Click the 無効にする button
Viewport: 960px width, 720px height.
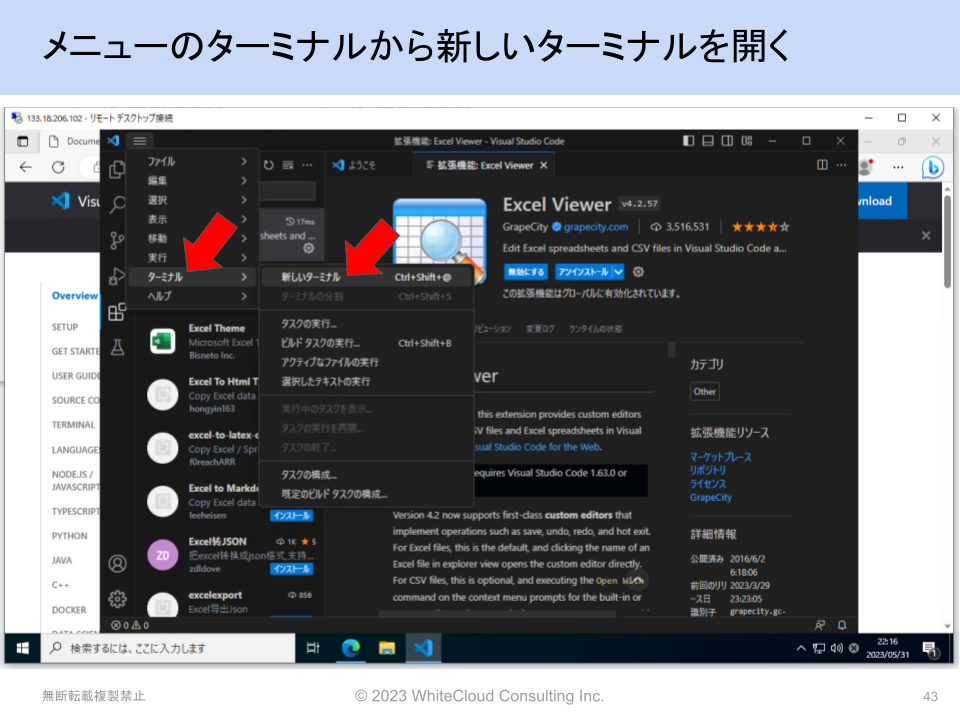(x=526, y=272)
